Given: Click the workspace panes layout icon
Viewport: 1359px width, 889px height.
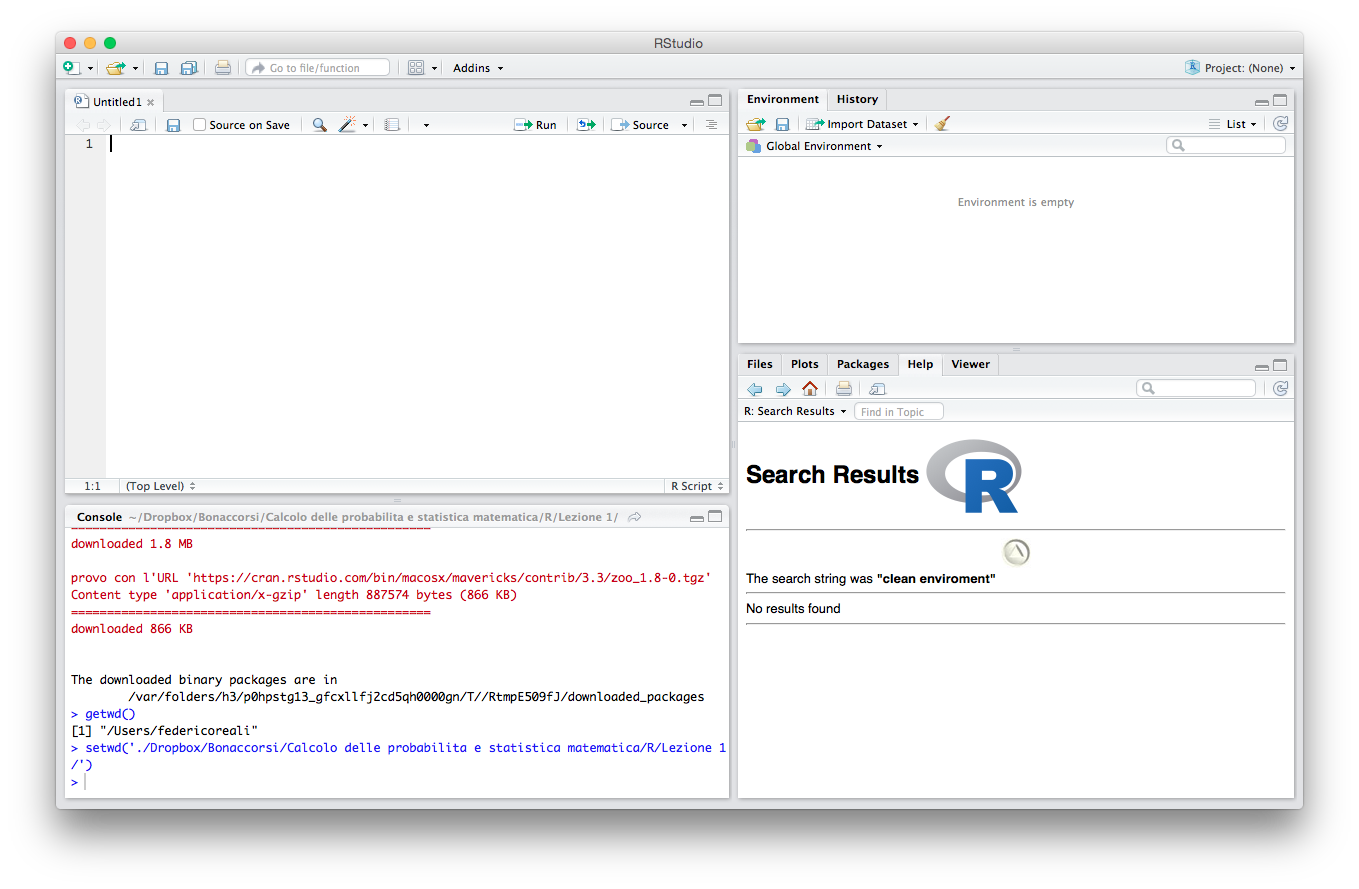Looking at the screenshot, I should (x=416, y=68).
